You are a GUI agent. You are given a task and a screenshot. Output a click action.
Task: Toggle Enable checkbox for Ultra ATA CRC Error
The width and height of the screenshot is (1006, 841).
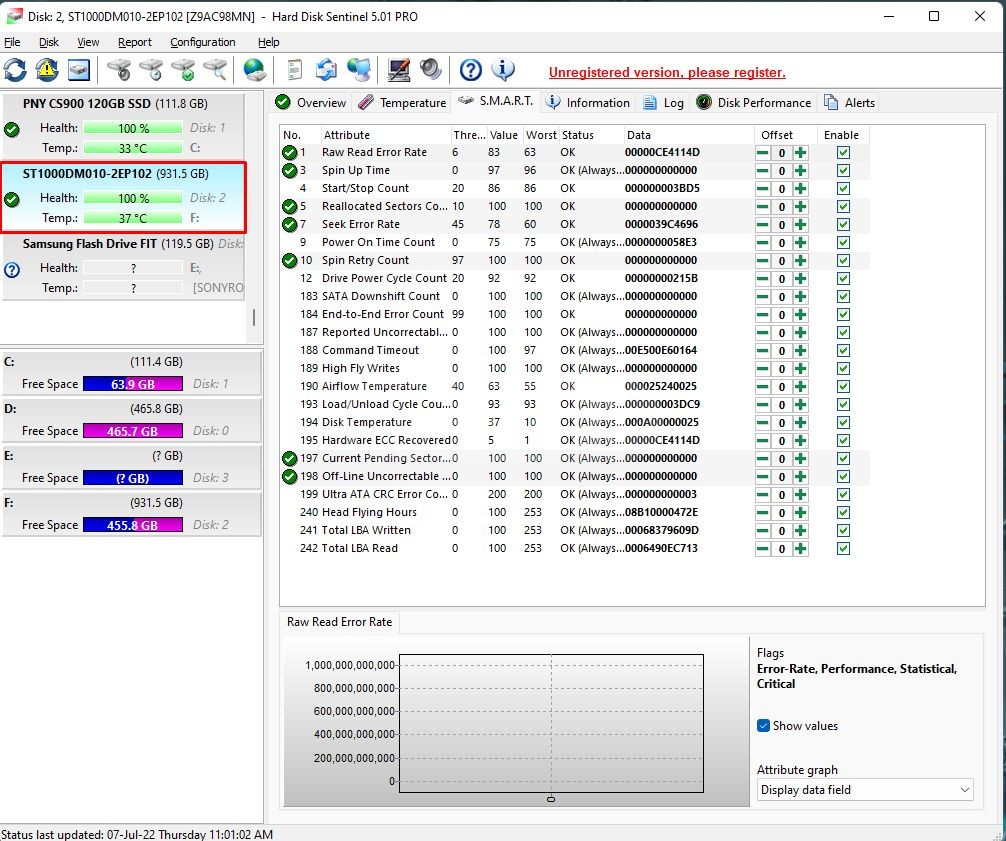click(843, 495)
